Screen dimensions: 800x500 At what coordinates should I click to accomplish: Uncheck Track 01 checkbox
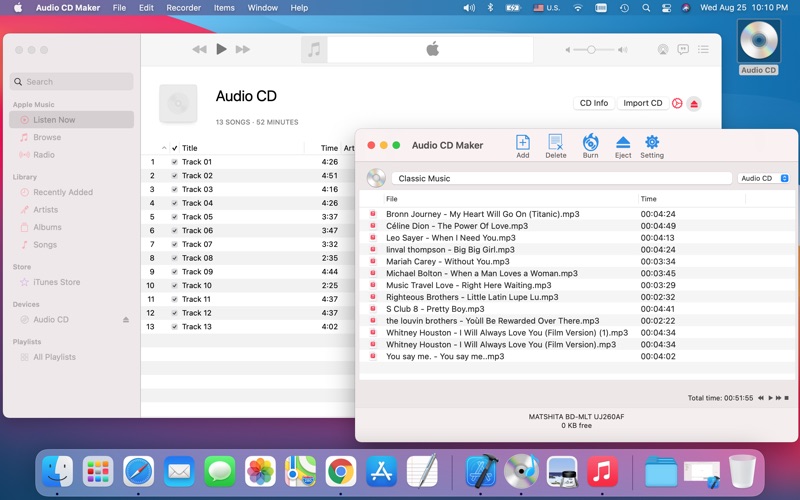(174, 162)
